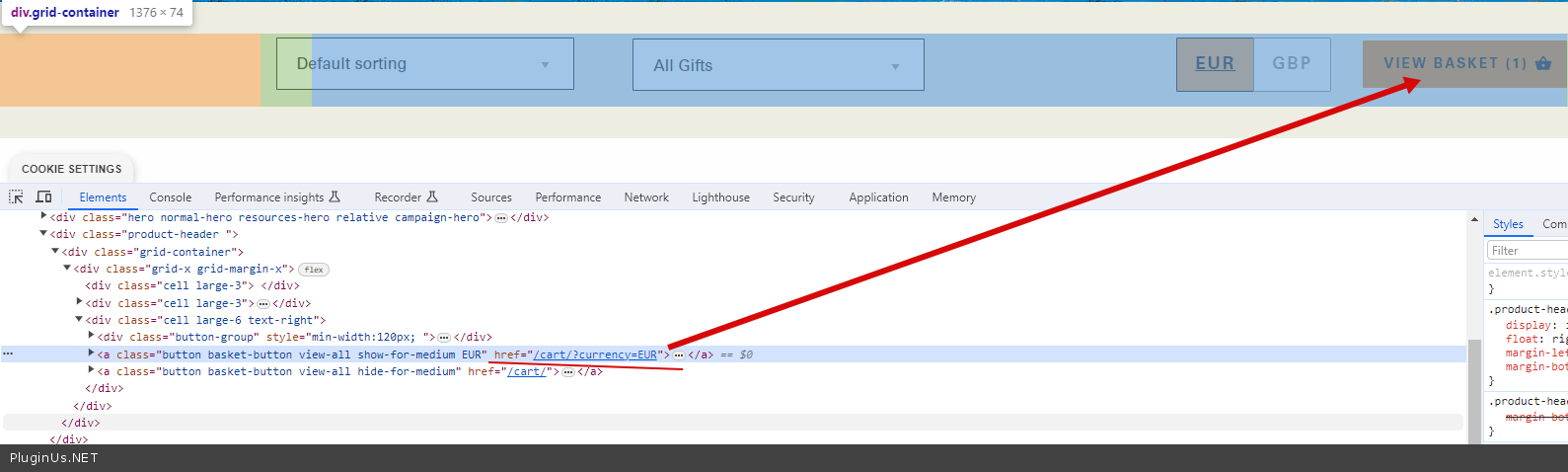Click ellipsis after /cart/?currency=EUR link
This screenshot has width=1568, height=472.
click(679, 355)
